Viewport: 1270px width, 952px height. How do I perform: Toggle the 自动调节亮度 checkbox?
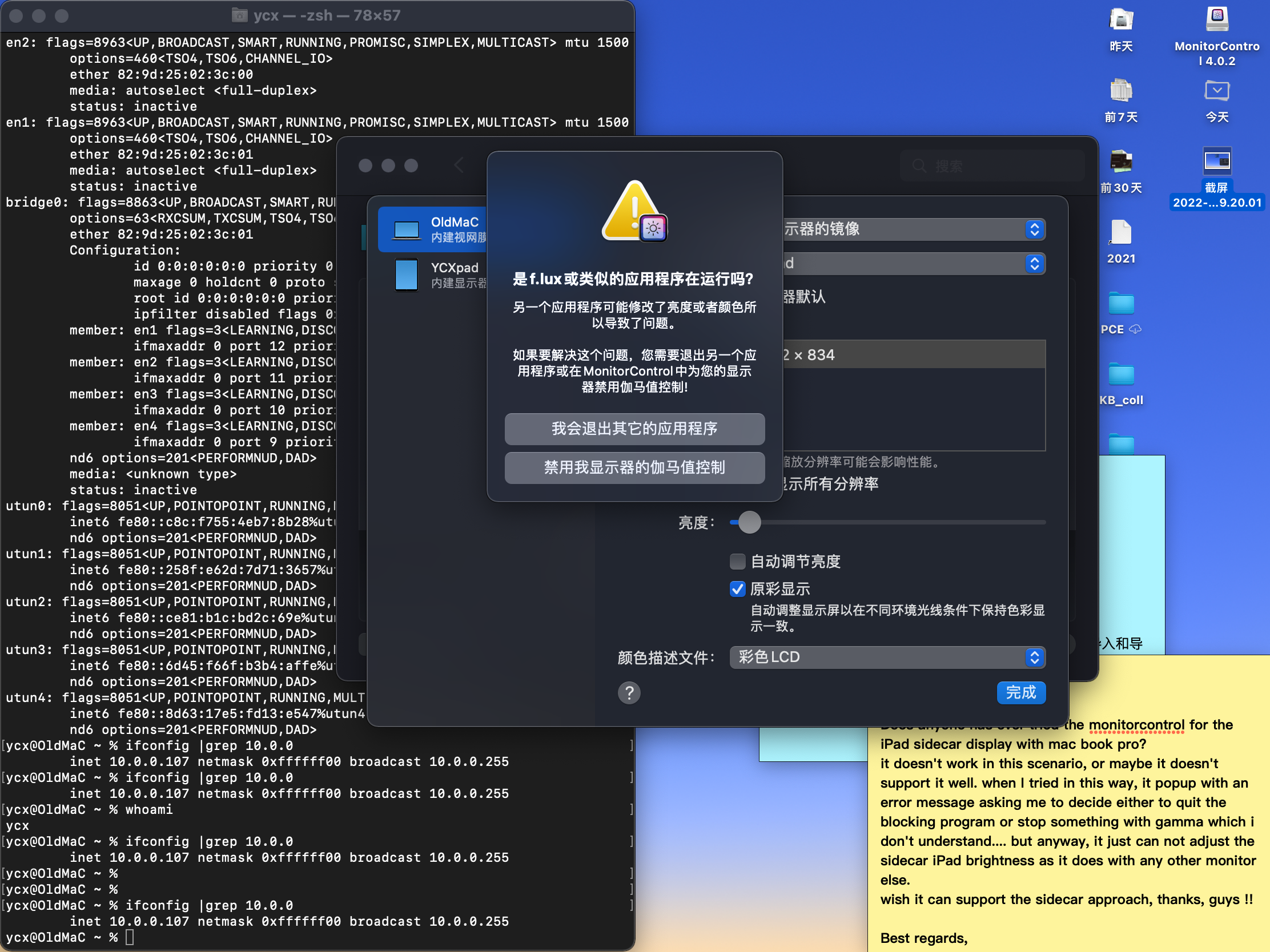point(737,561)
